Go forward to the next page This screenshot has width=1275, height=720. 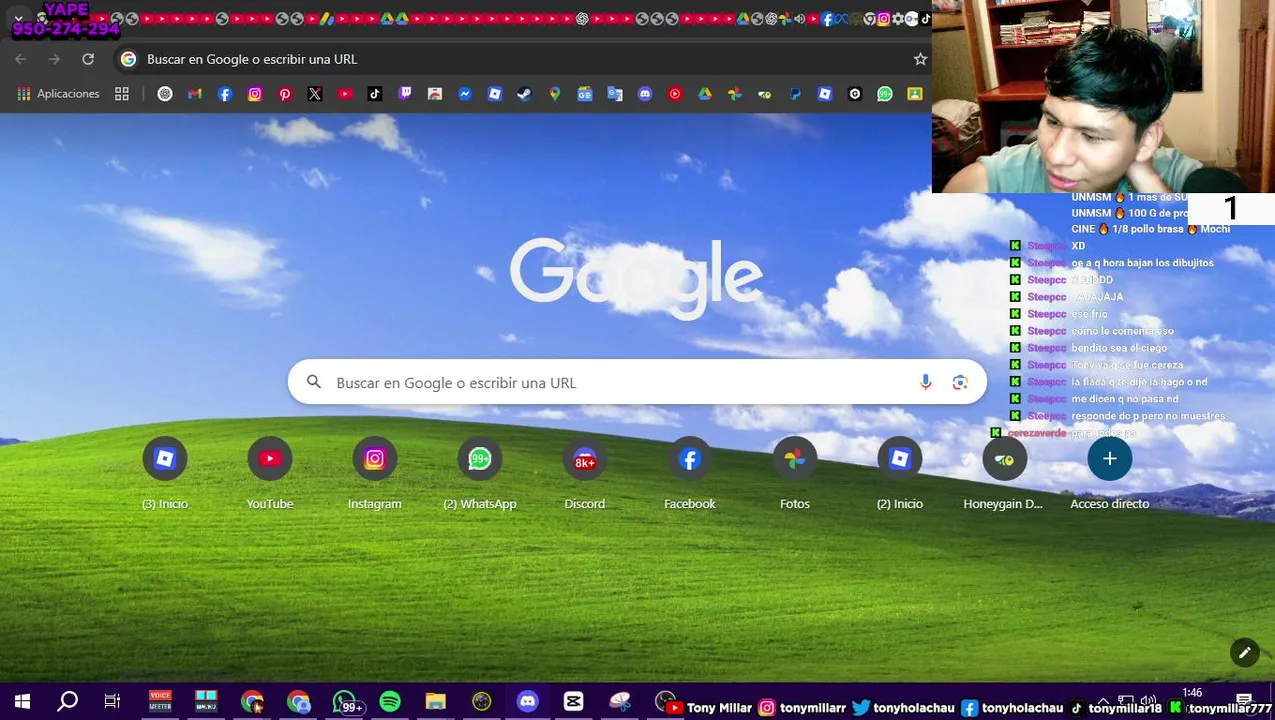(x=55, y=59)
